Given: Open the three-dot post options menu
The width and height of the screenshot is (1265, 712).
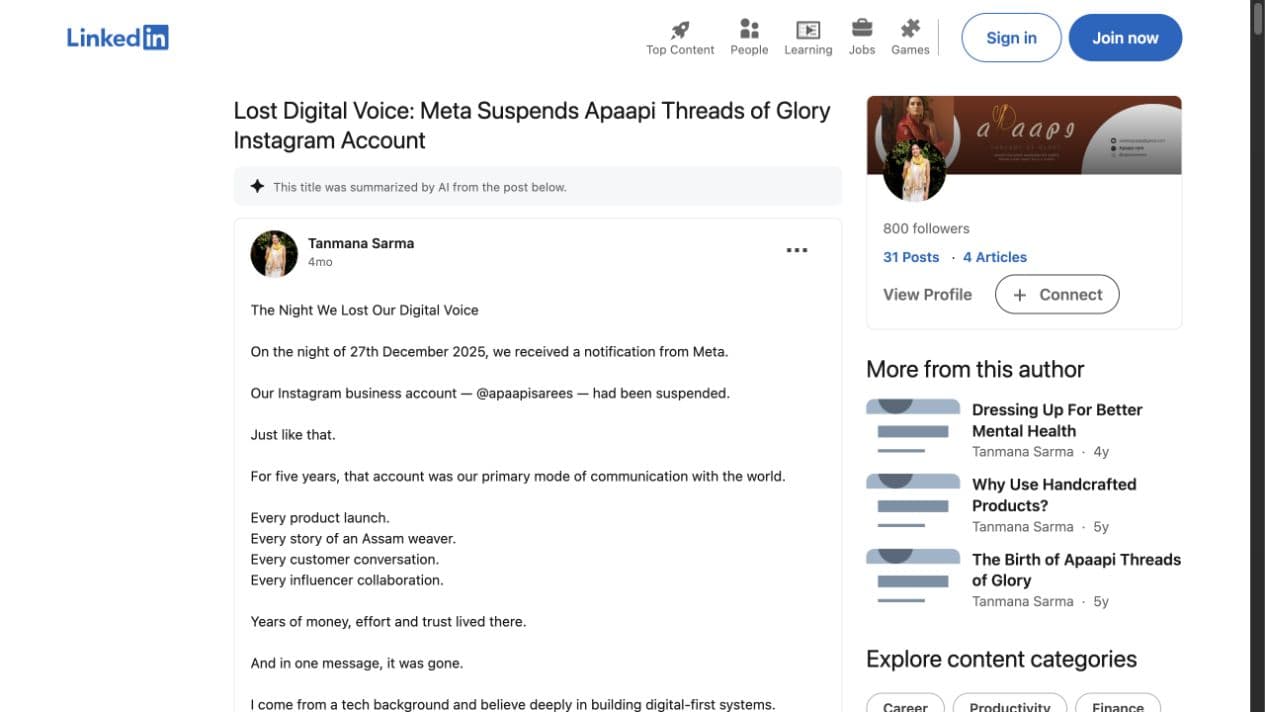Looking at the screenshot, I should [797, 250].
